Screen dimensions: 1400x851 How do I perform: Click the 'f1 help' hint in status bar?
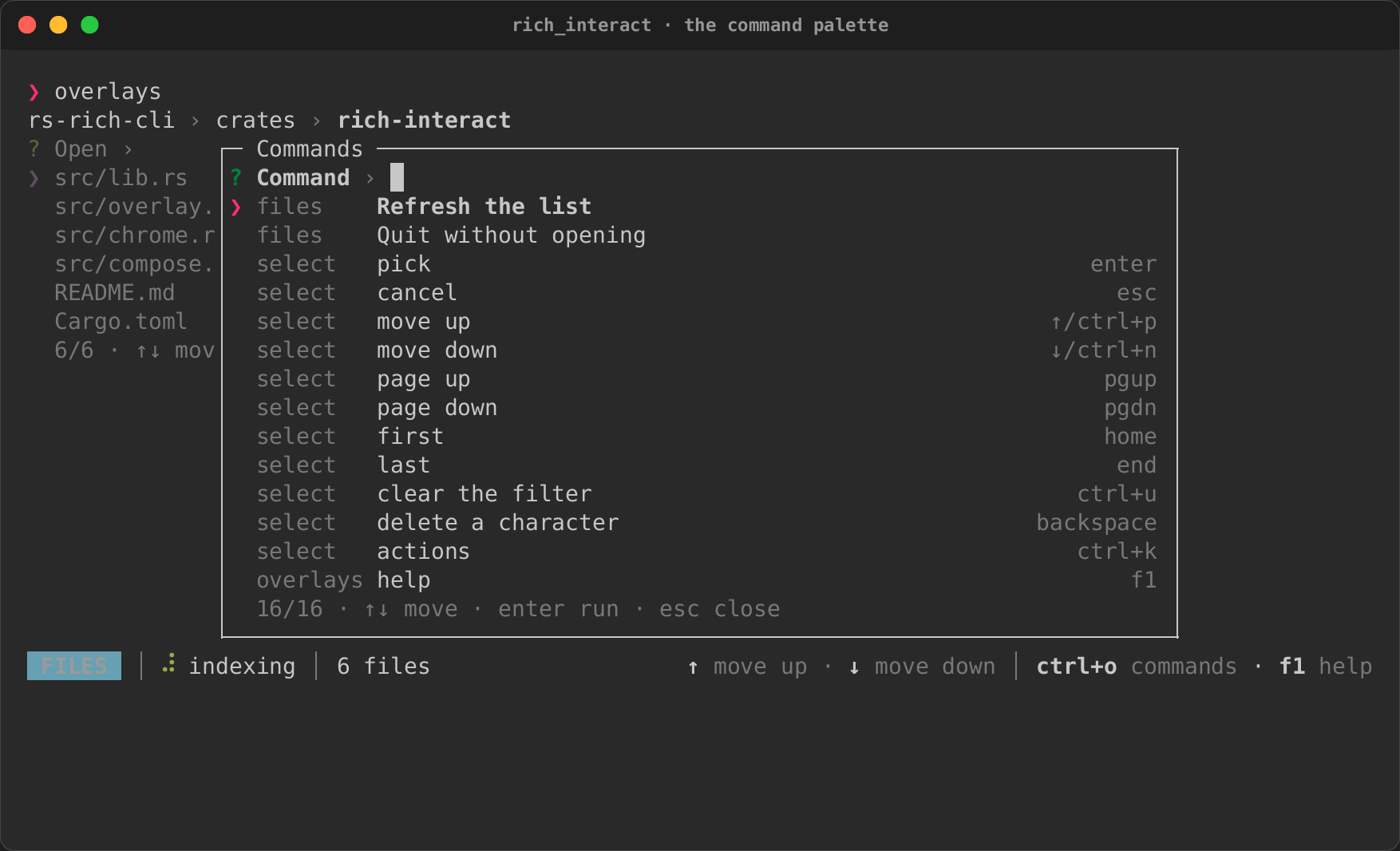click(1326, 666)
